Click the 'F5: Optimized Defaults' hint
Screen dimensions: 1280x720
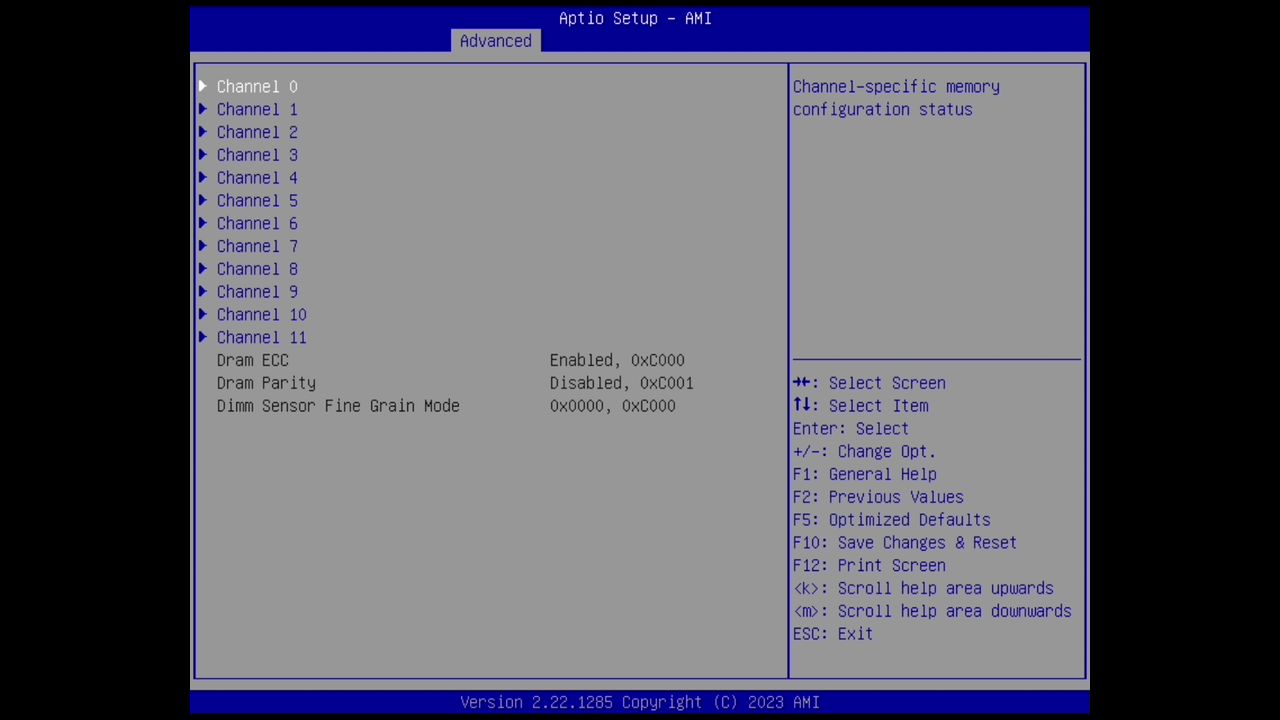892,520
